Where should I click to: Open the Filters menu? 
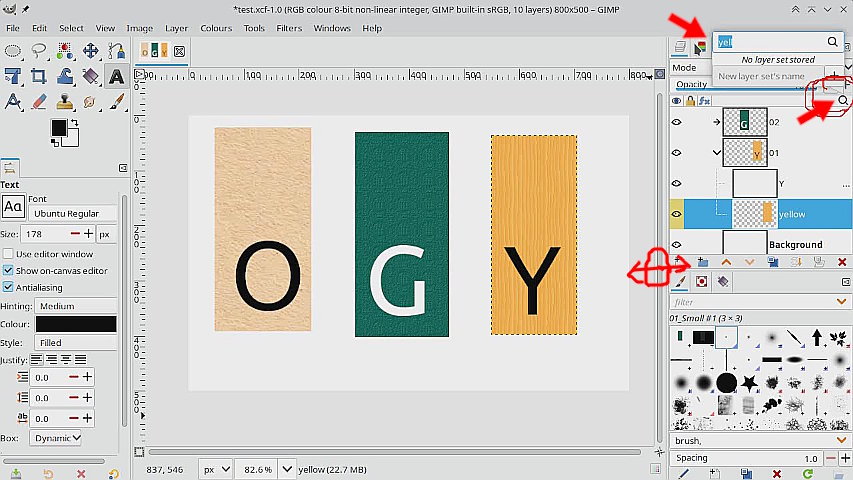[289, 28]
